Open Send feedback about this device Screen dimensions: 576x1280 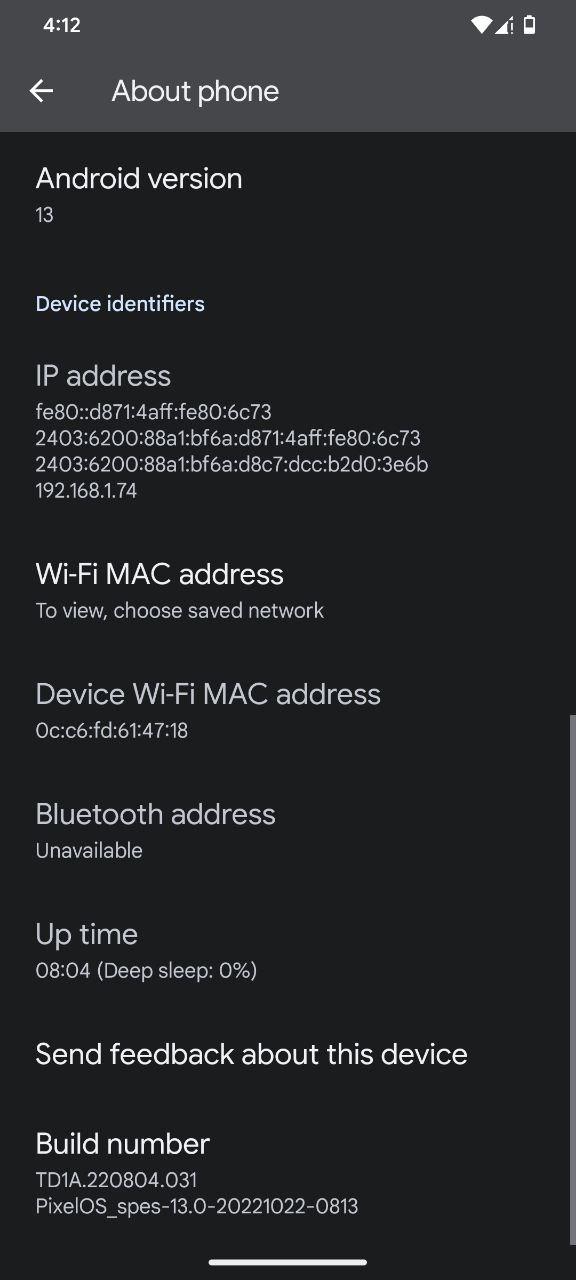click(x=288, y=1054)
